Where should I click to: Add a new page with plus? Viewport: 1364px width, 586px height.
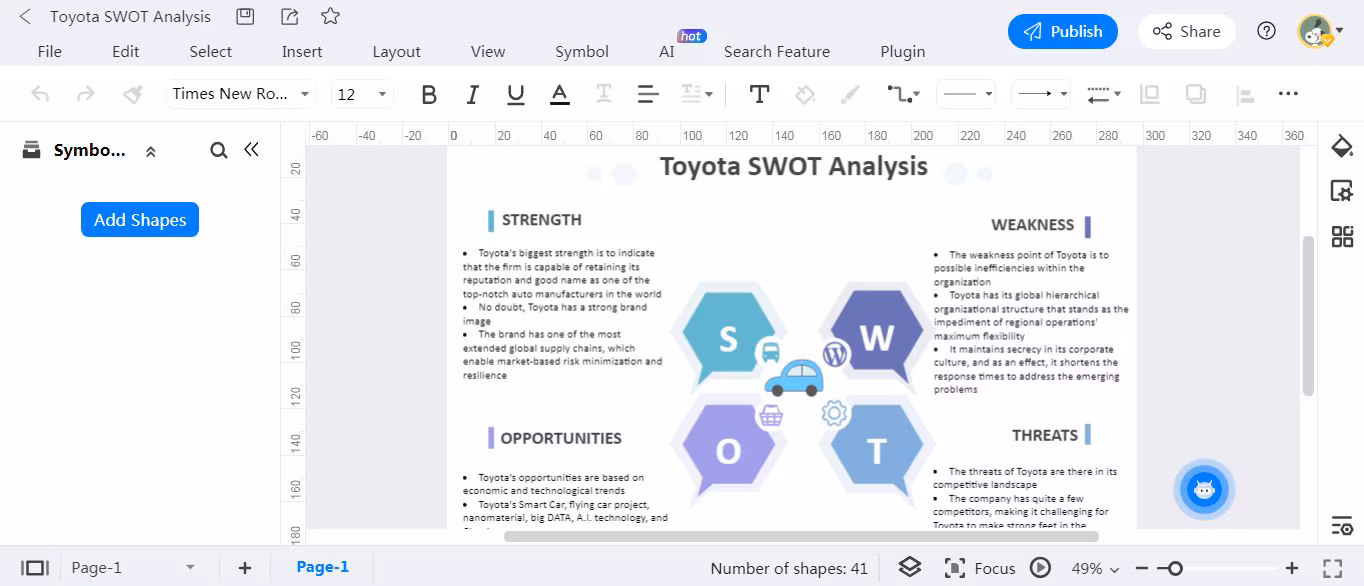coord(244,568)
